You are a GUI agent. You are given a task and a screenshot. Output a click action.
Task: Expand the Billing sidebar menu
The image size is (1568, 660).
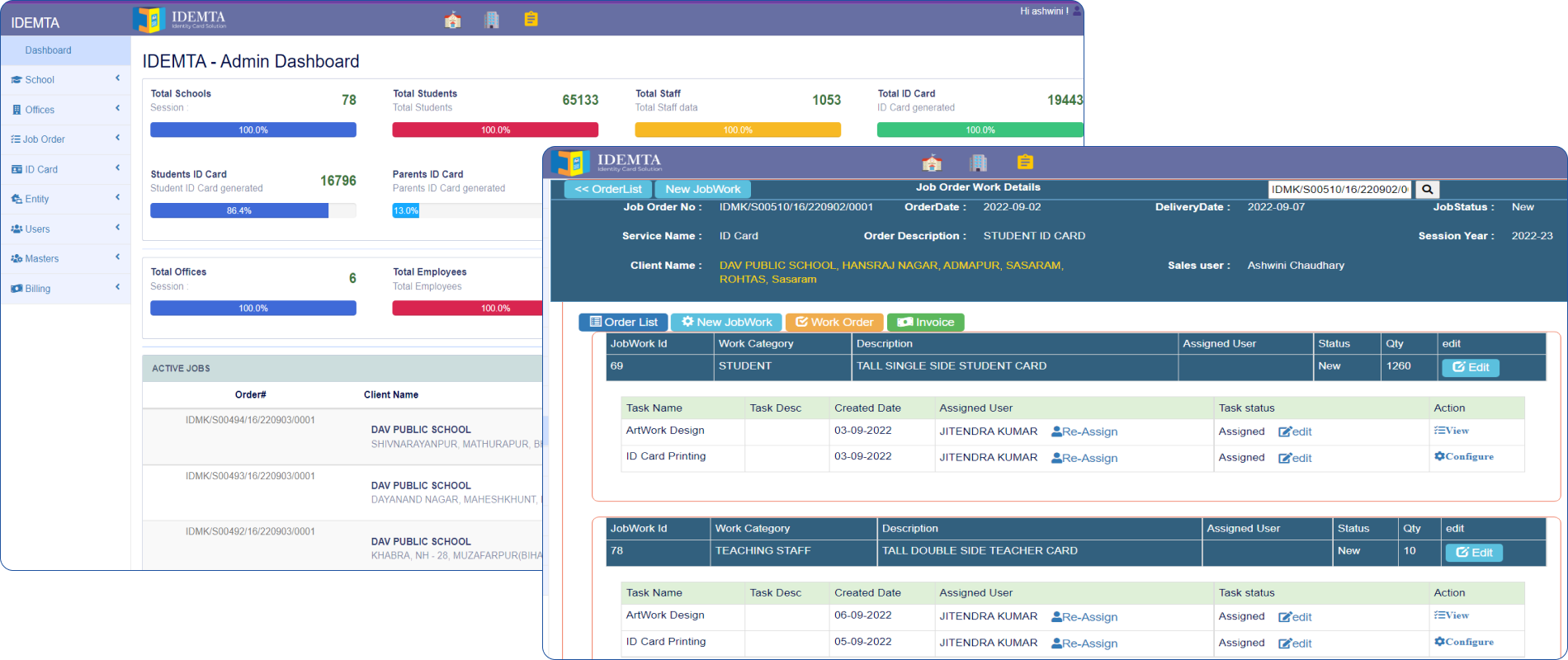pos(65,289)
